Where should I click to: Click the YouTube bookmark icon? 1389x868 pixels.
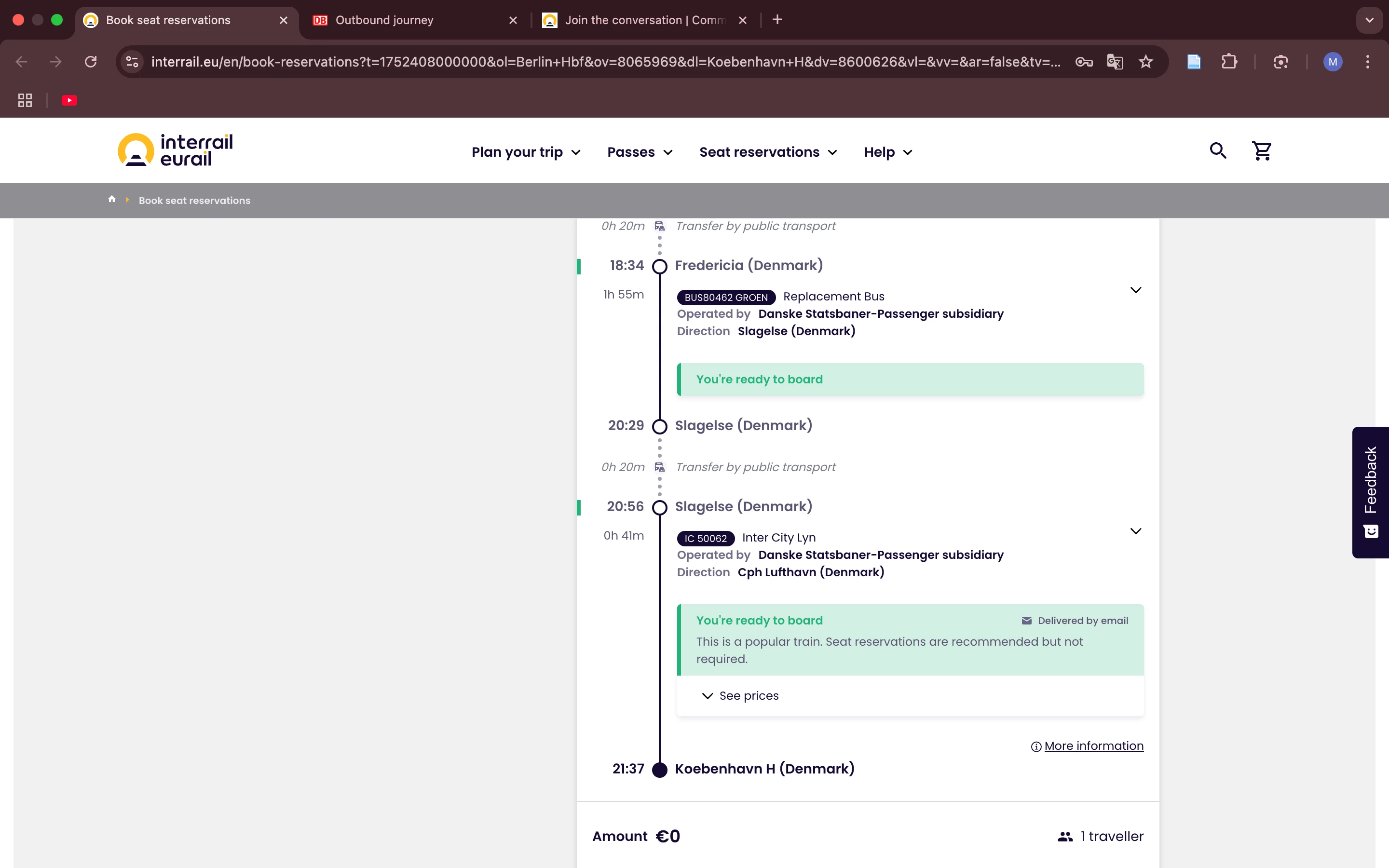pos(69,100)
